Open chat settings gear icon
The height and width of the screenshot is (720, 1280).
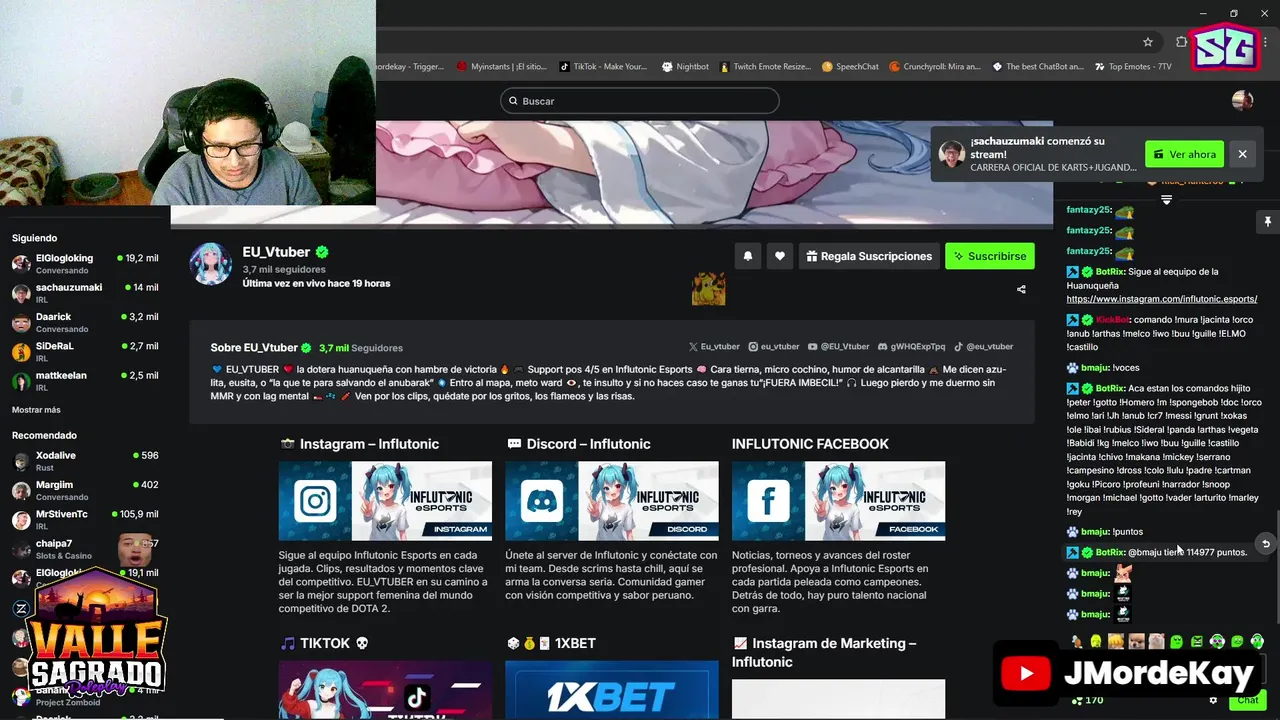1213,700
